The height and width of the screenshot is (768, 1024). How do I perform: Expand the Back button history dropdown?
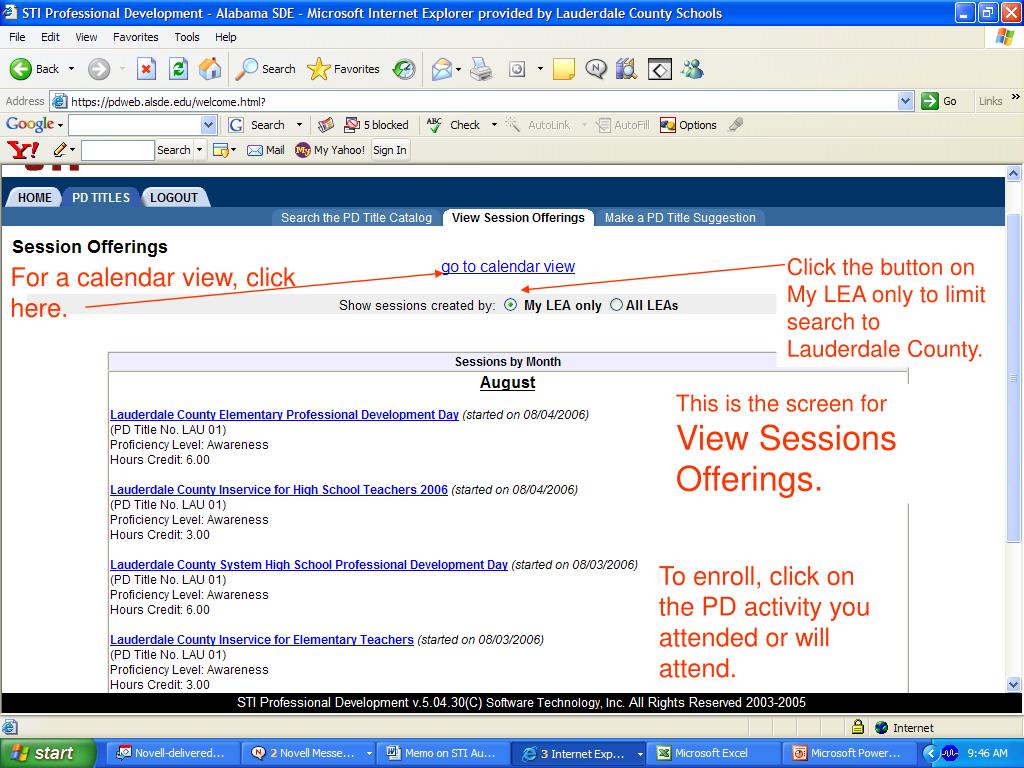[x=71, y=69]
